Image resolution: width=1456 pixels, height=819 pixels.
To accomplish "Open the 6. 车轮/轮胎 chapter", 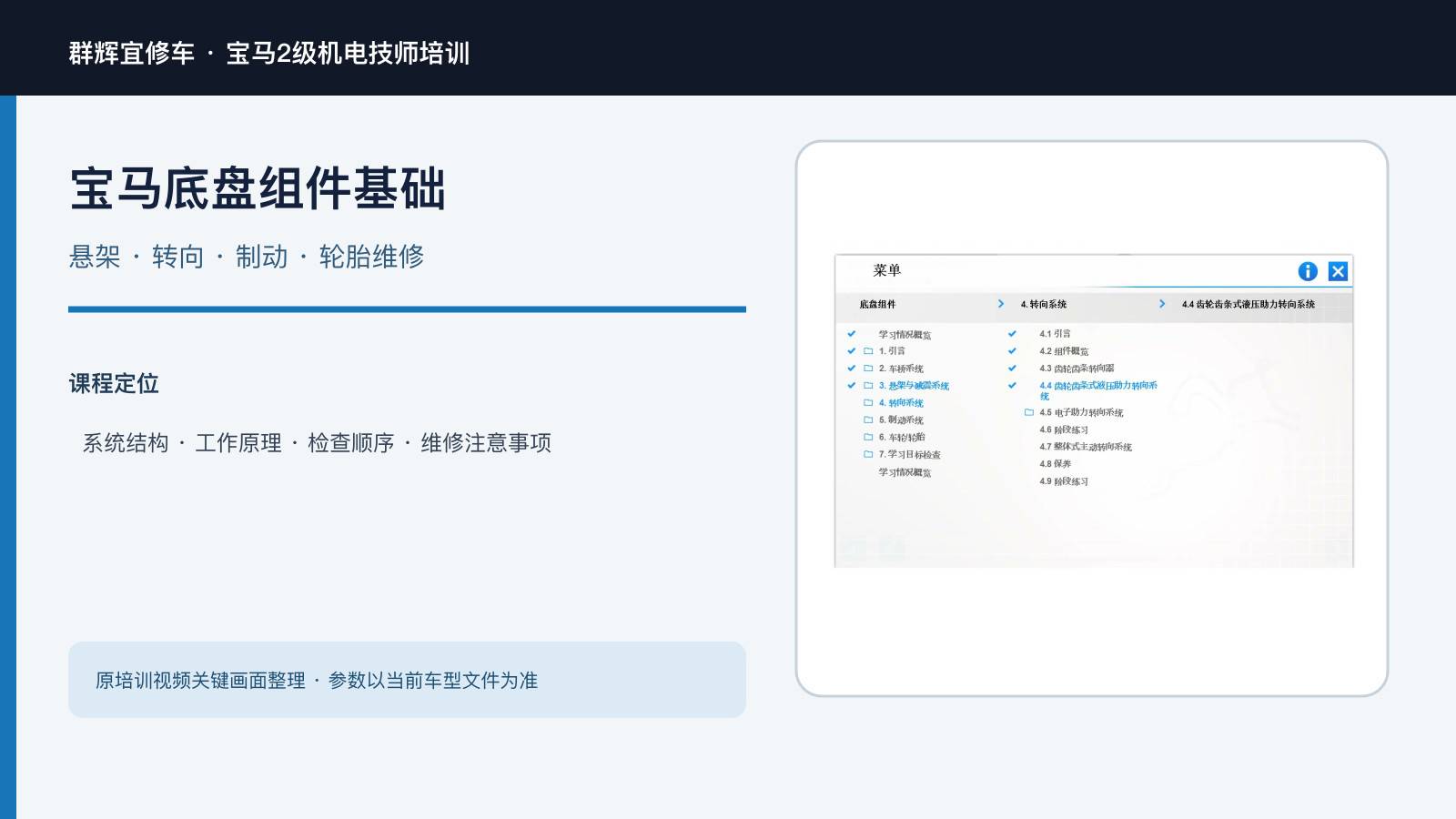I will 902,438.
